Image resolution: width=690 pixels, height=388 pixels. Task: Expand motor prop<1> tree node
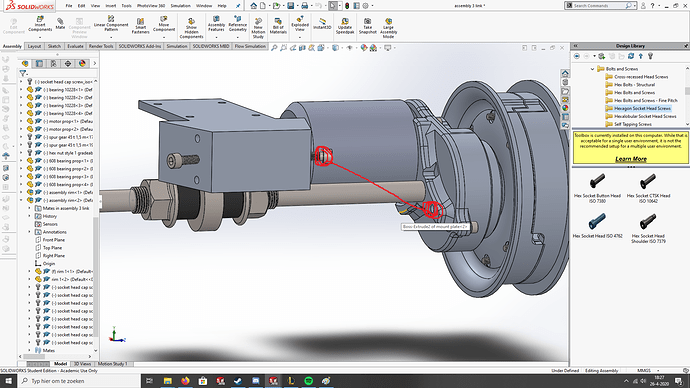pyautogui.click(x=21, y=121)
